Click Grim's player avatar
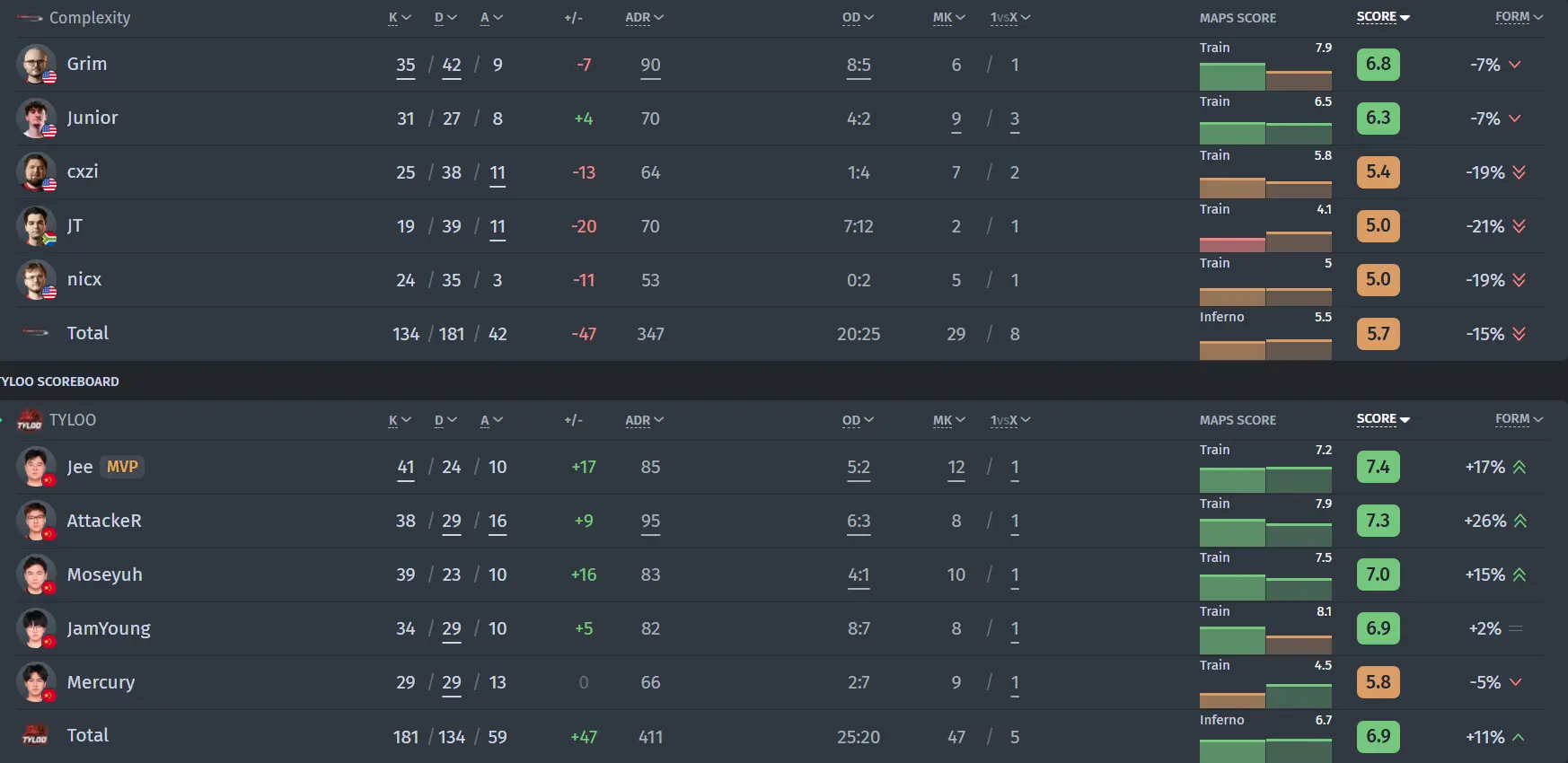The image size is (1568, 763). [36, 65]
